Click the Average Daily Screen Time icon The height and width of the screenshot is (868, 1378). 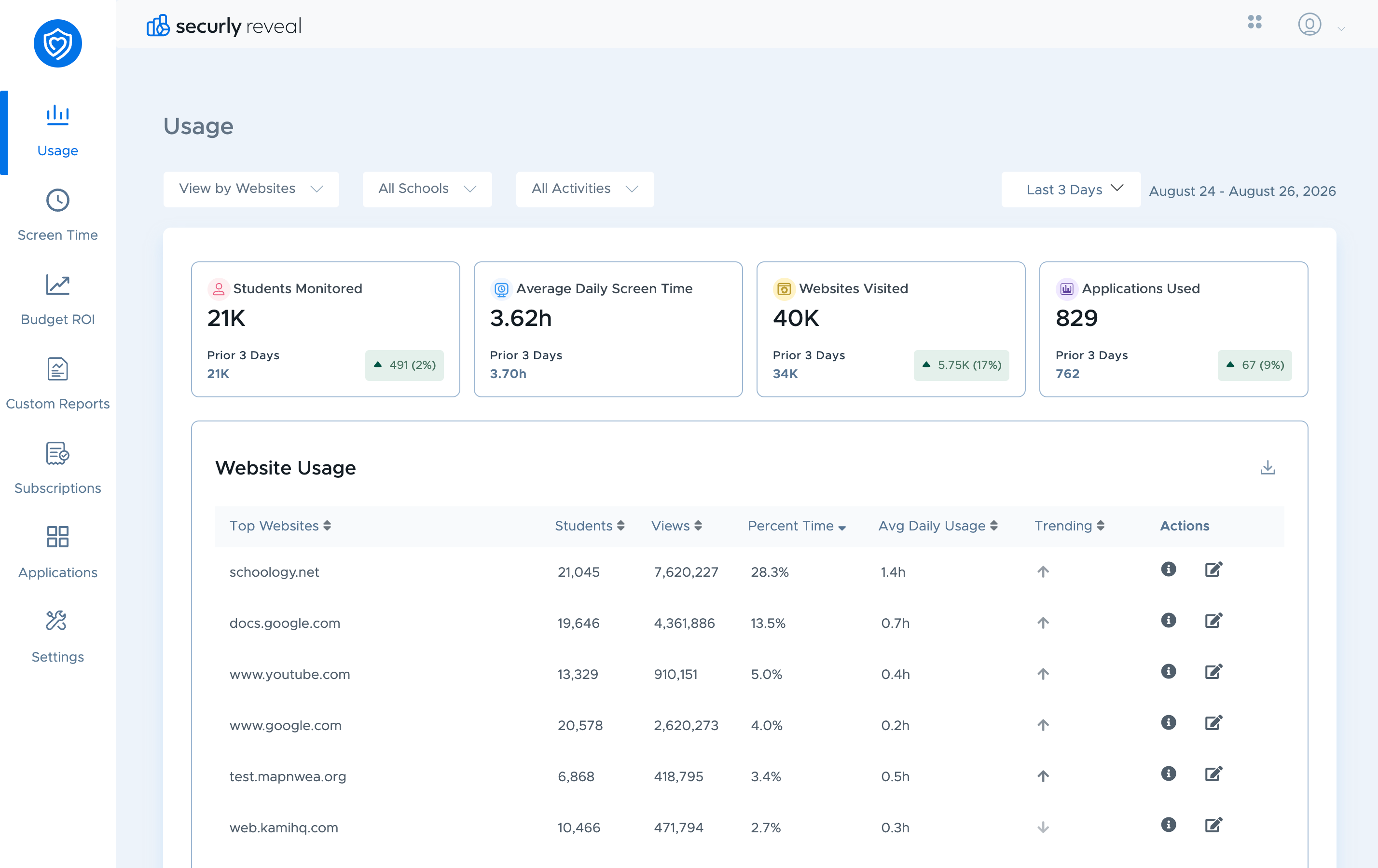pos(501,289)
